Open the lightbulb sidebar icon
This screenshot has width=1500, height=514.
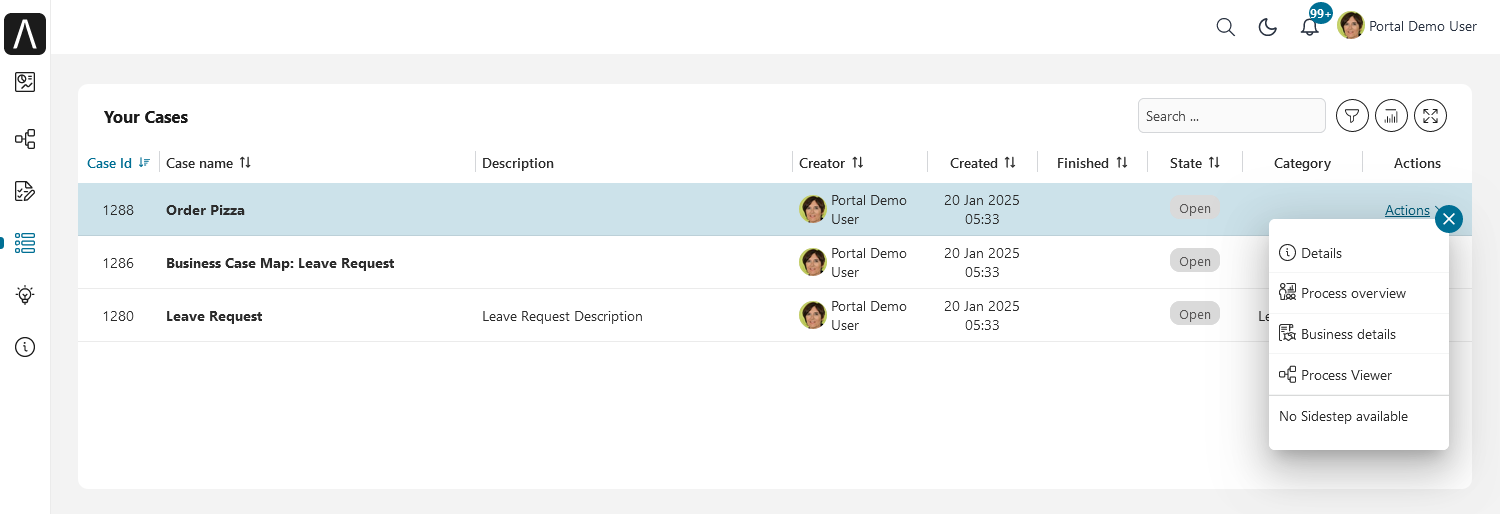pyautogui.click(x=25, y=295)
